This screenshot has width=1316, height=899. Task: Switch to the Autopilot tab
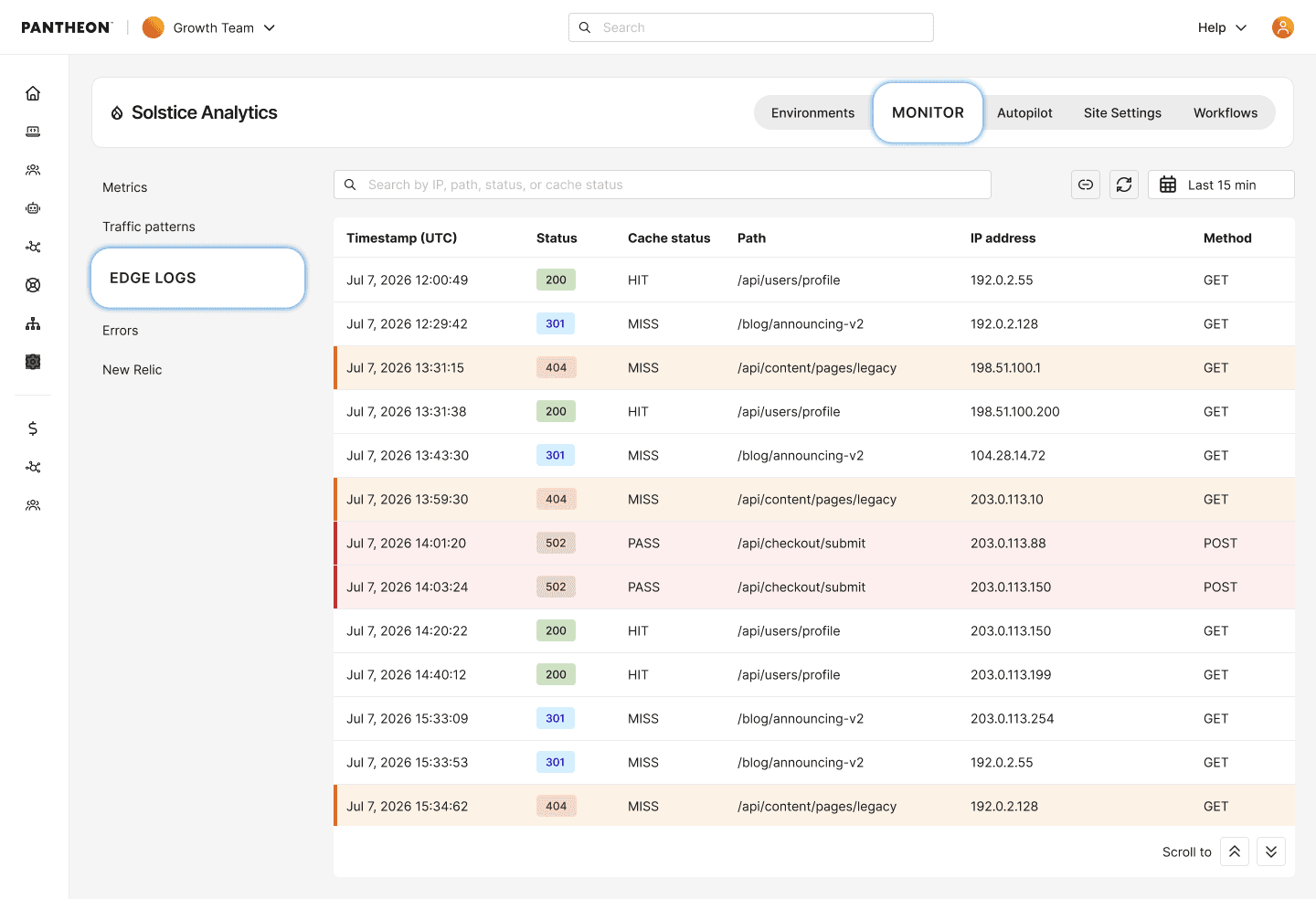1024,112
